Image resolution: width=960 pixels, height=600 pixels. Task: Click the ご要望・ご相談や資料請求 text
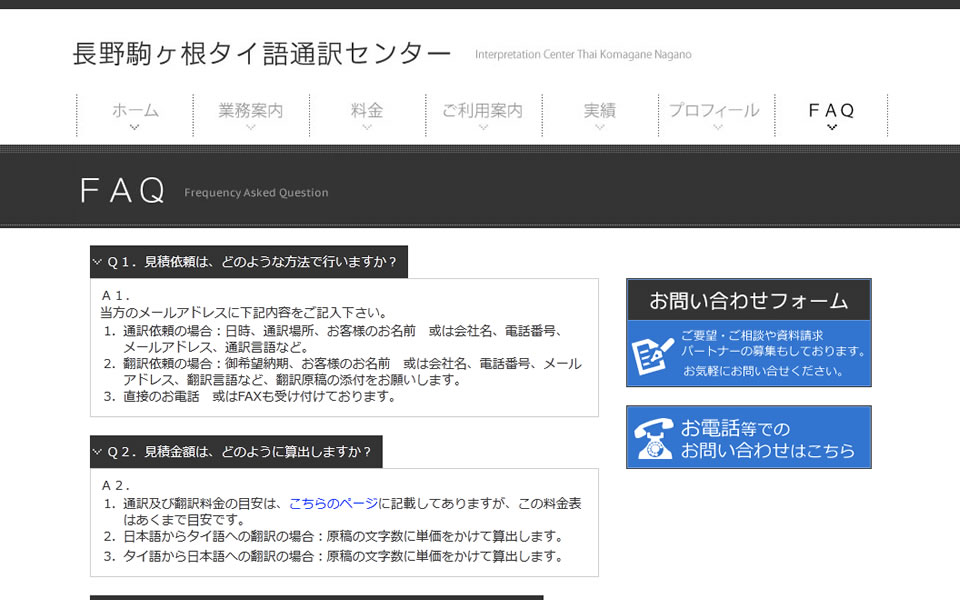coord(752,336)
